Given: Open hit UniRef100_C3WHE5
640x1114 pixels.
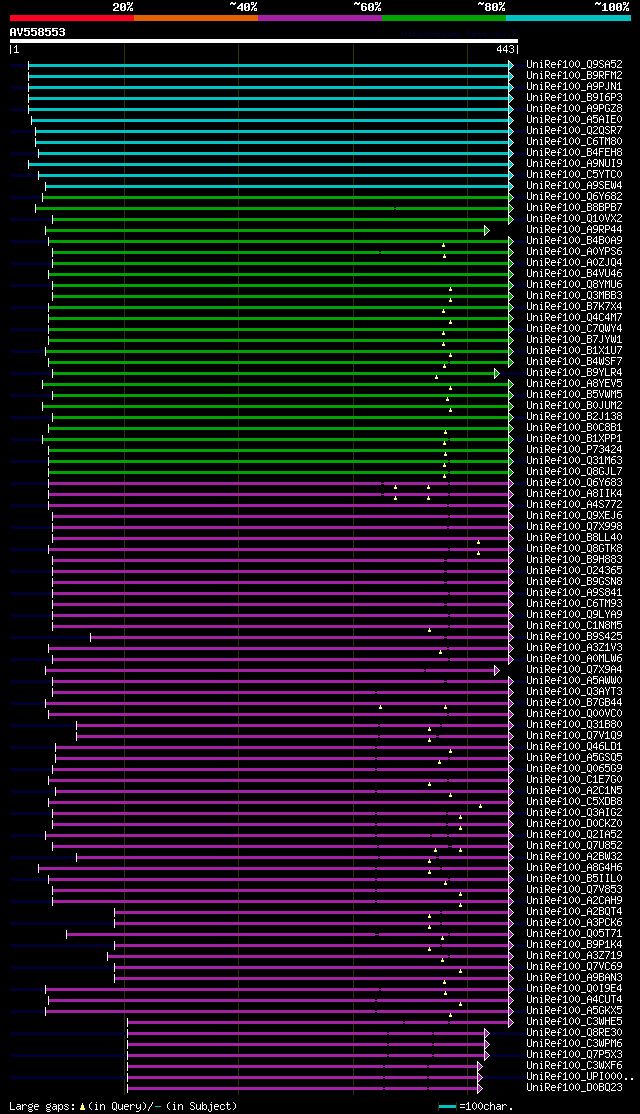Looking at the screenshot, I should 574,1022.
